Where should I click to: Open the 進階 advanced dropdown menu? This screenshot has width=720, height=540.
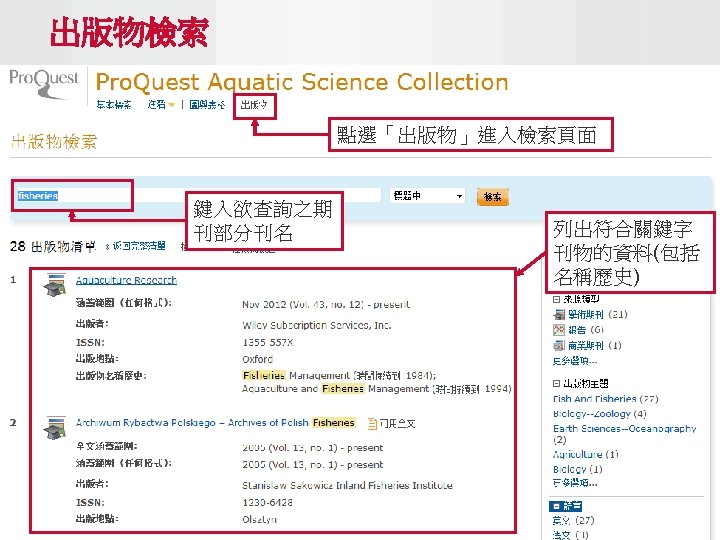[161, 105]
